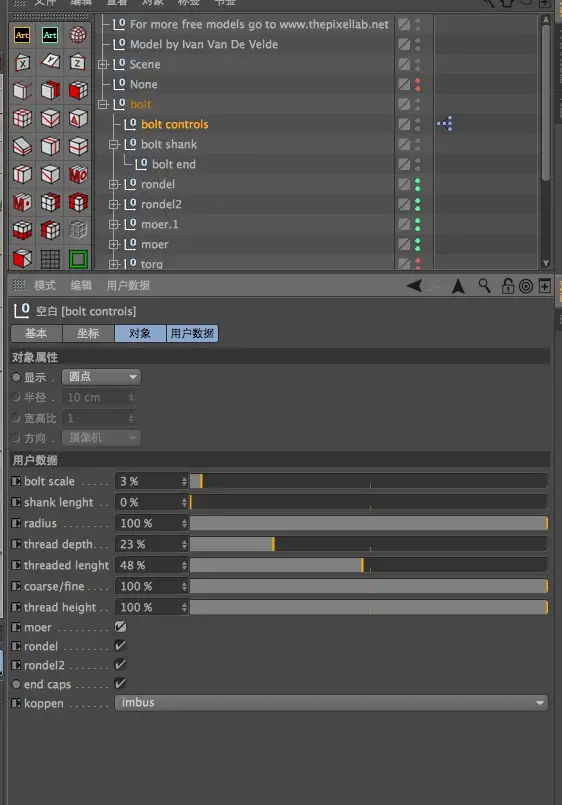Toggle the attribute manager lock icon

point(507,285)
